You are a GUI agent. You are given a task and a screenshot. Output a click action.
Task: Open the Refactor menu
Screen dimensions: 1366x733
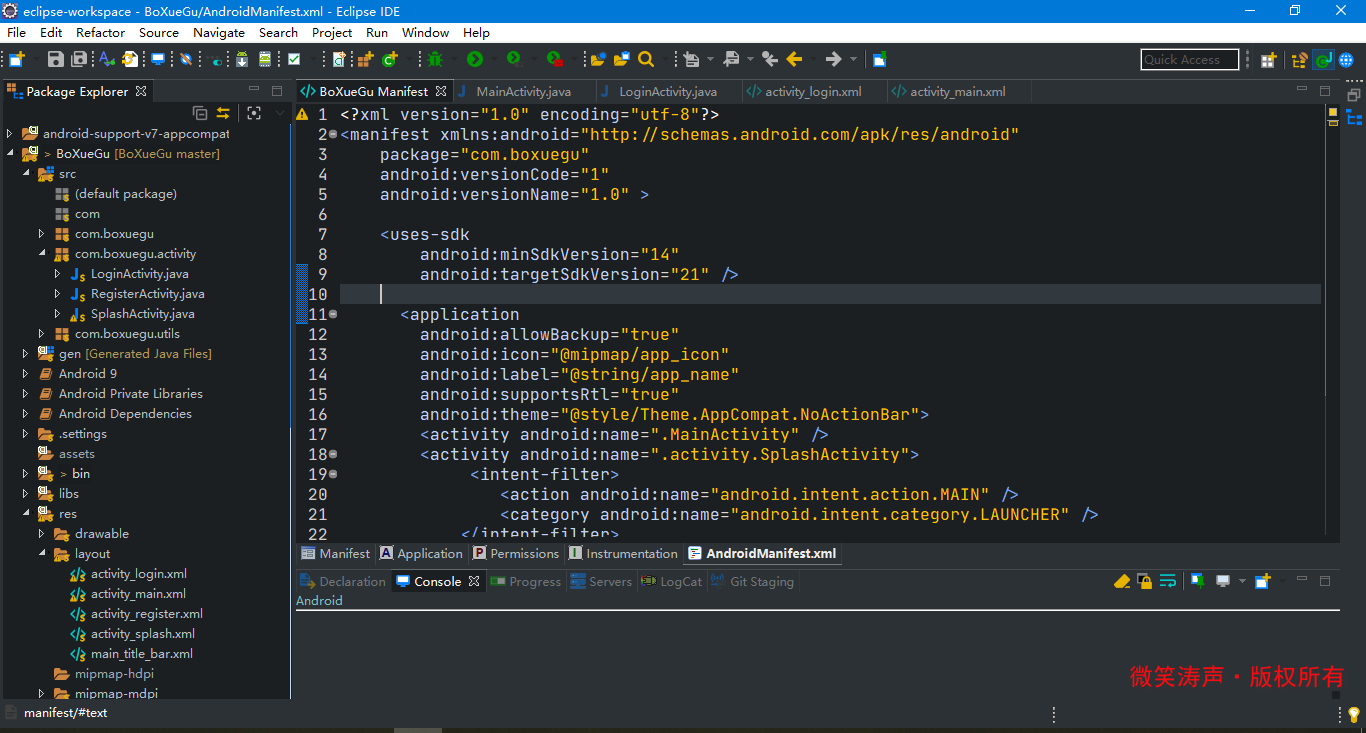[x=100, y=32]
